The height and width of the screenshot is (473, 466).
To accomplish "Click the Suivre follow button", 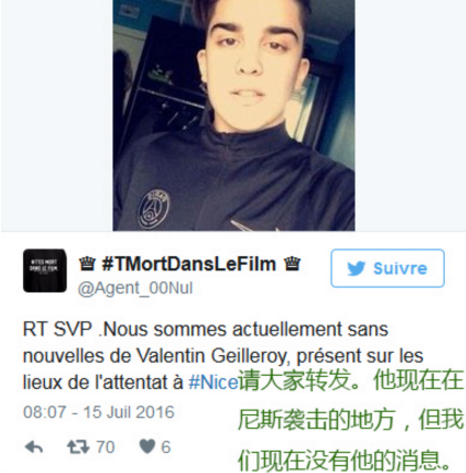I will [x=388, y=268].
